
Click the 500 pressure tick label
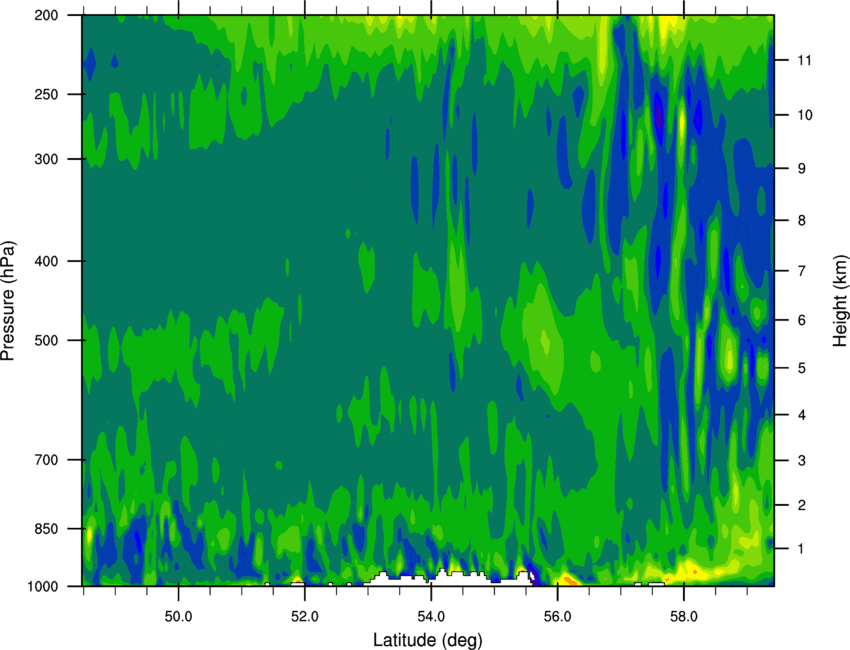click(46, 340)
